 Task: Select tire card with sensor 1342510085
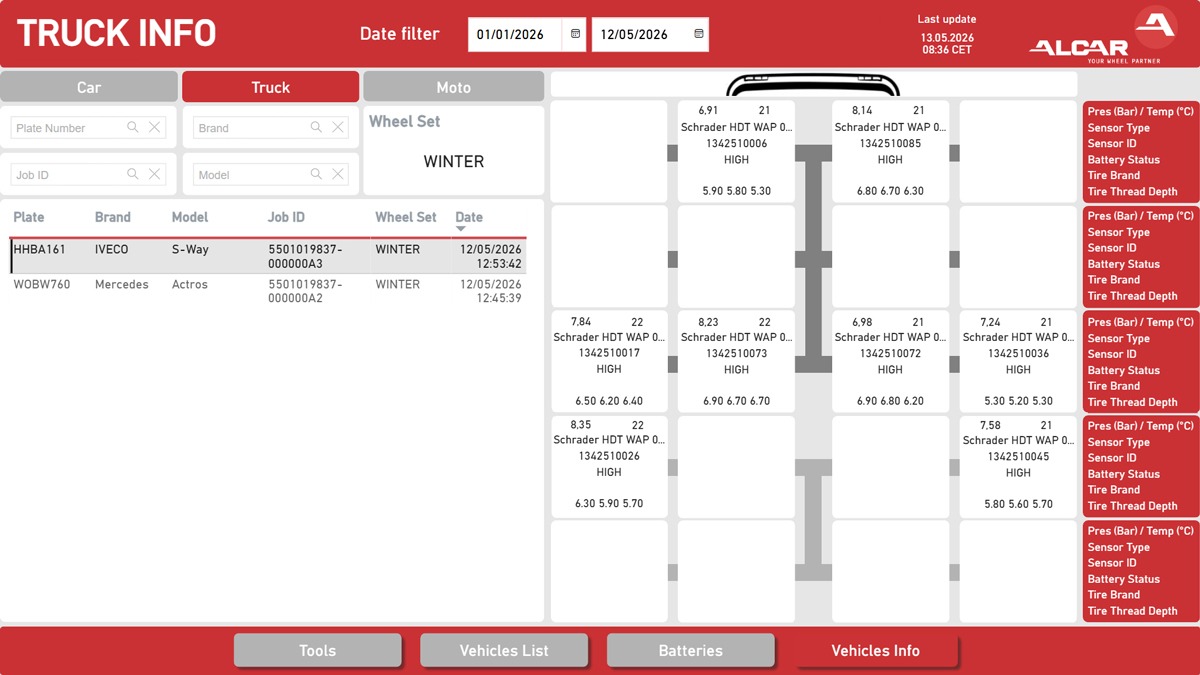click(890, 151)
